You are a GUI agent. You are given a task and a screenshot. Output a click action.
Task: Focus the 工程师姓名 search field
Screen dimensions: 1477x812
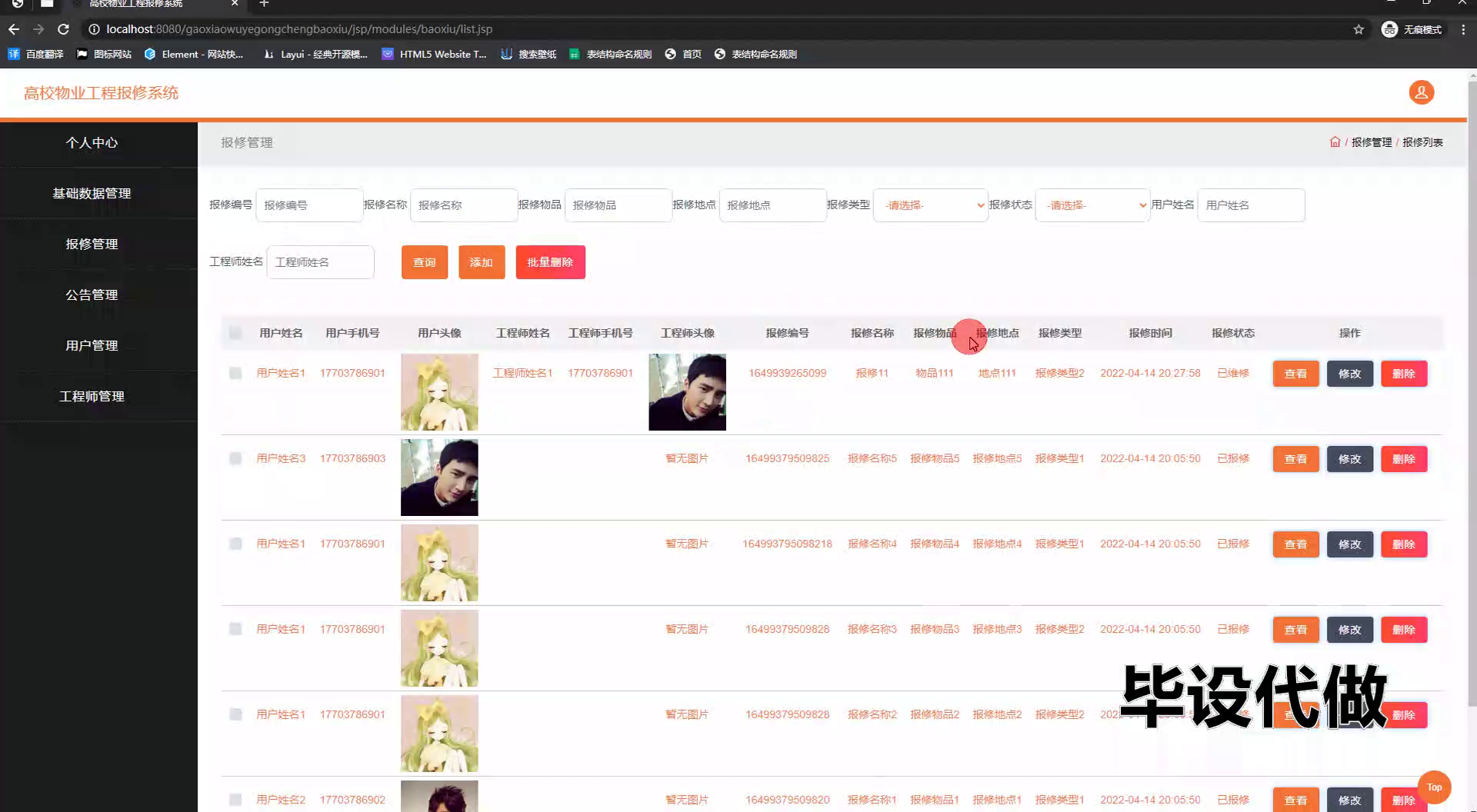tap(320, 262)
